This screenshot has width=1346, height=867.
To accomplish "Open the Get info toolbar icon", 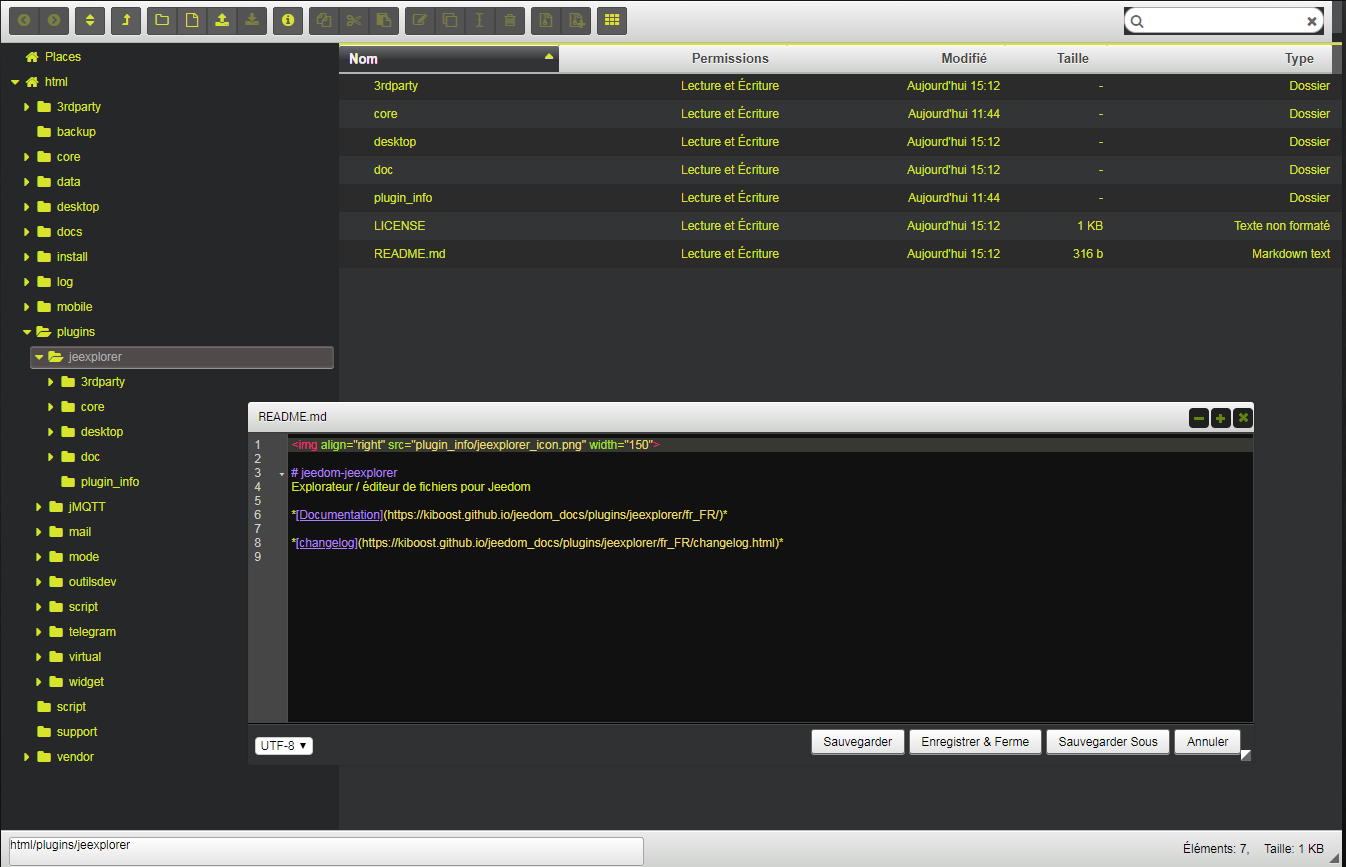I will coord(288,20).
